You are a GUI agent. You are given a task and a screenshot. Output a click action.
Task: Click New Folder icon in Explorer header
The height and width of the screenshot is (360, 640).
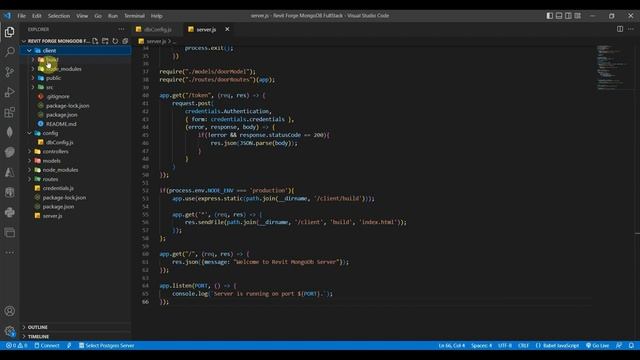tap(105, 41)
